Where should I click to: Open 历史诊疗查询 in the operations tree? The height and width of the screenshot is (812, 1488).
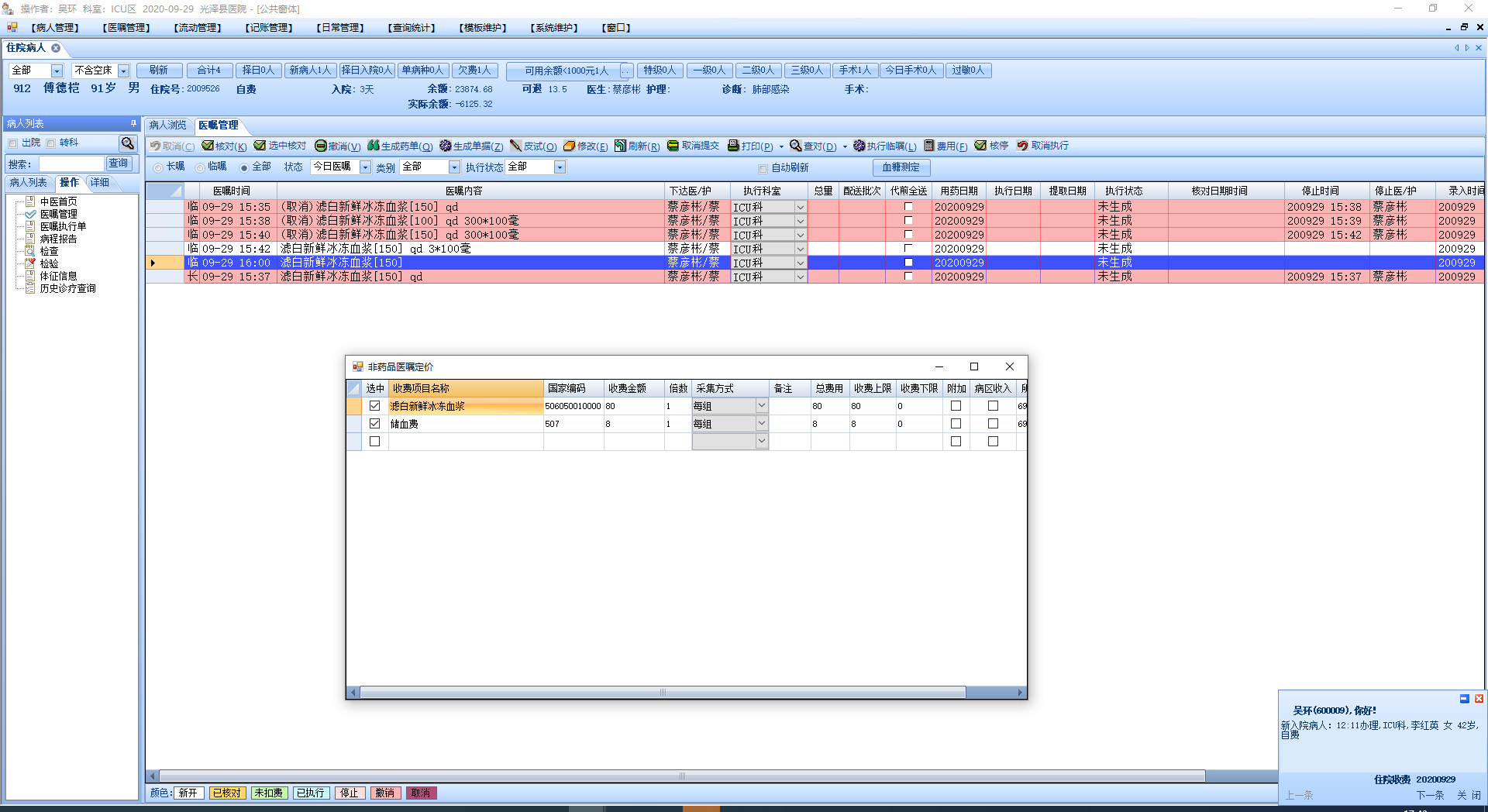click(x=68, y=288)
